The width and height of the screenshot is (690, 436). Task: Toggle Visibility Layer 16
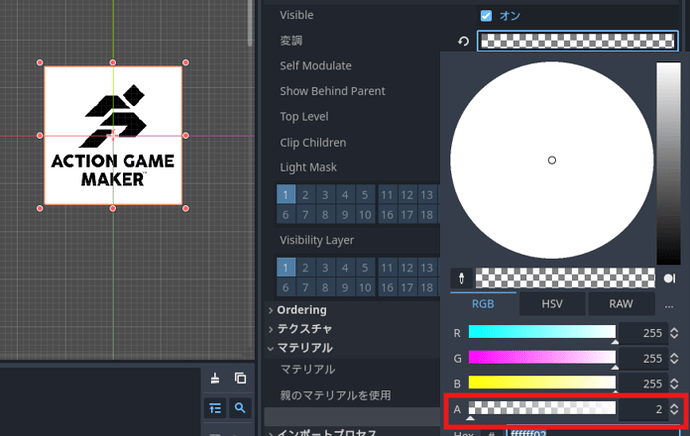(387, 288)
